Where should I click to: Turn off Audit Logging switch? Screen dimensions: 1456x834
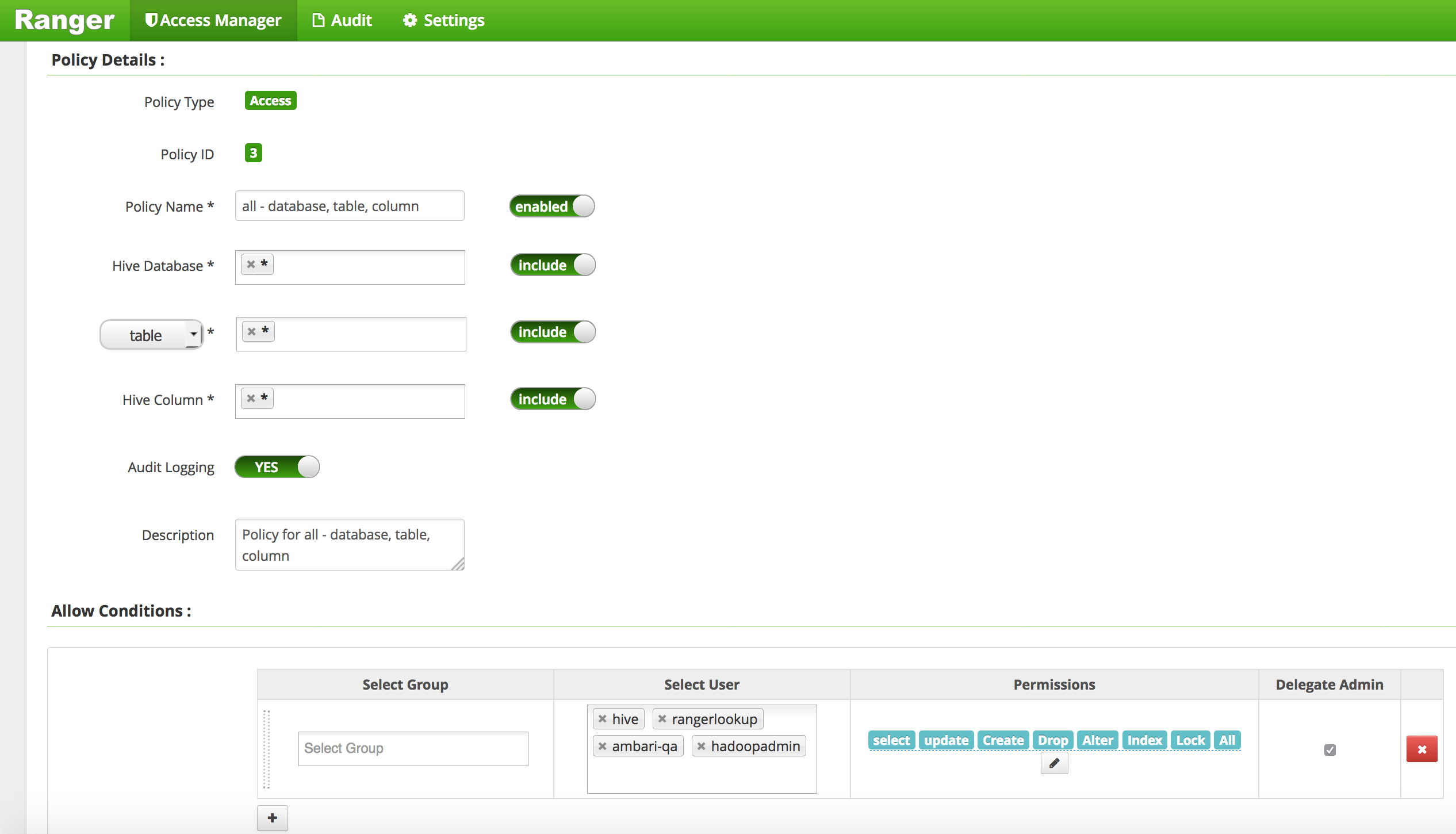[x=277, y=466]
